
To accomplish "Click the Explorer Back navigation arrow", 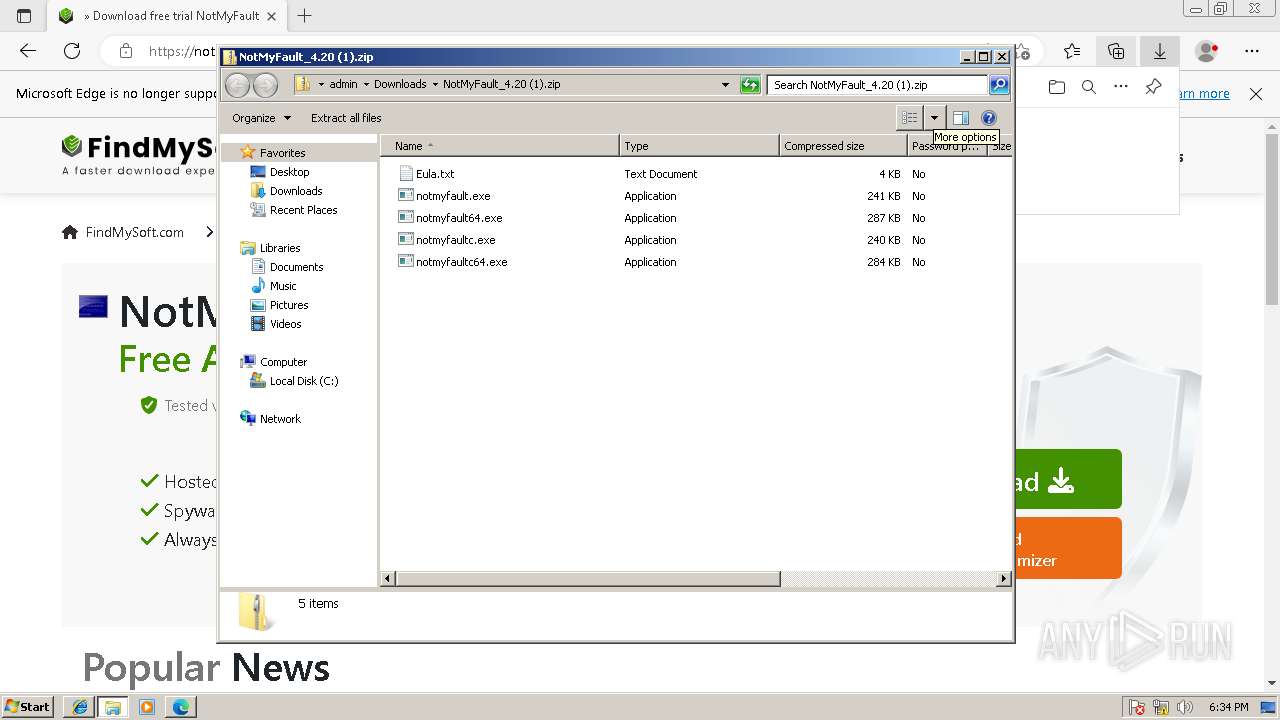I will click(237, 85).
